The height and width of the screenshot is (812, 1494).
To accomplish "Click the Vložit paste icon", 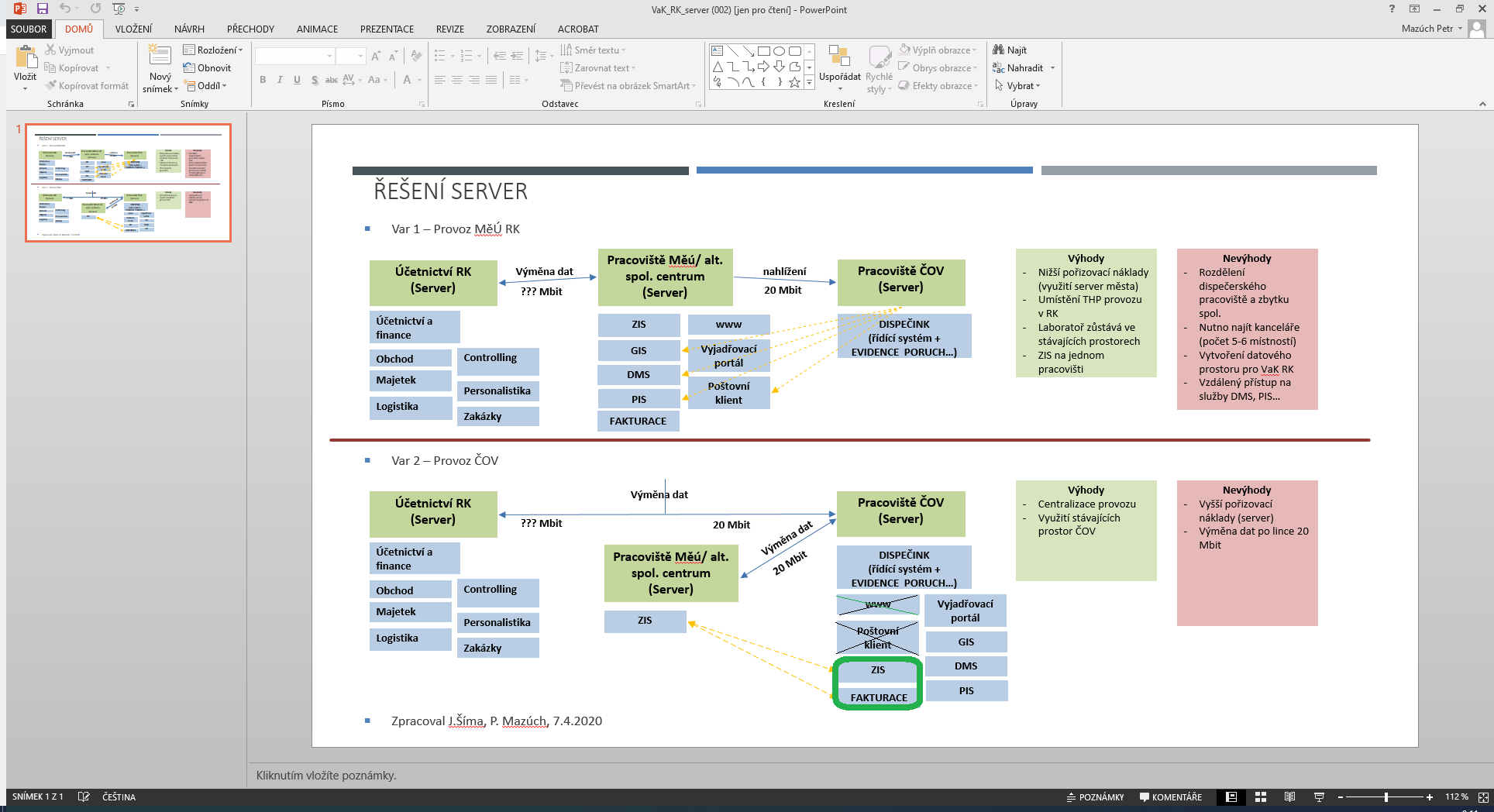I will click(25, 58).
